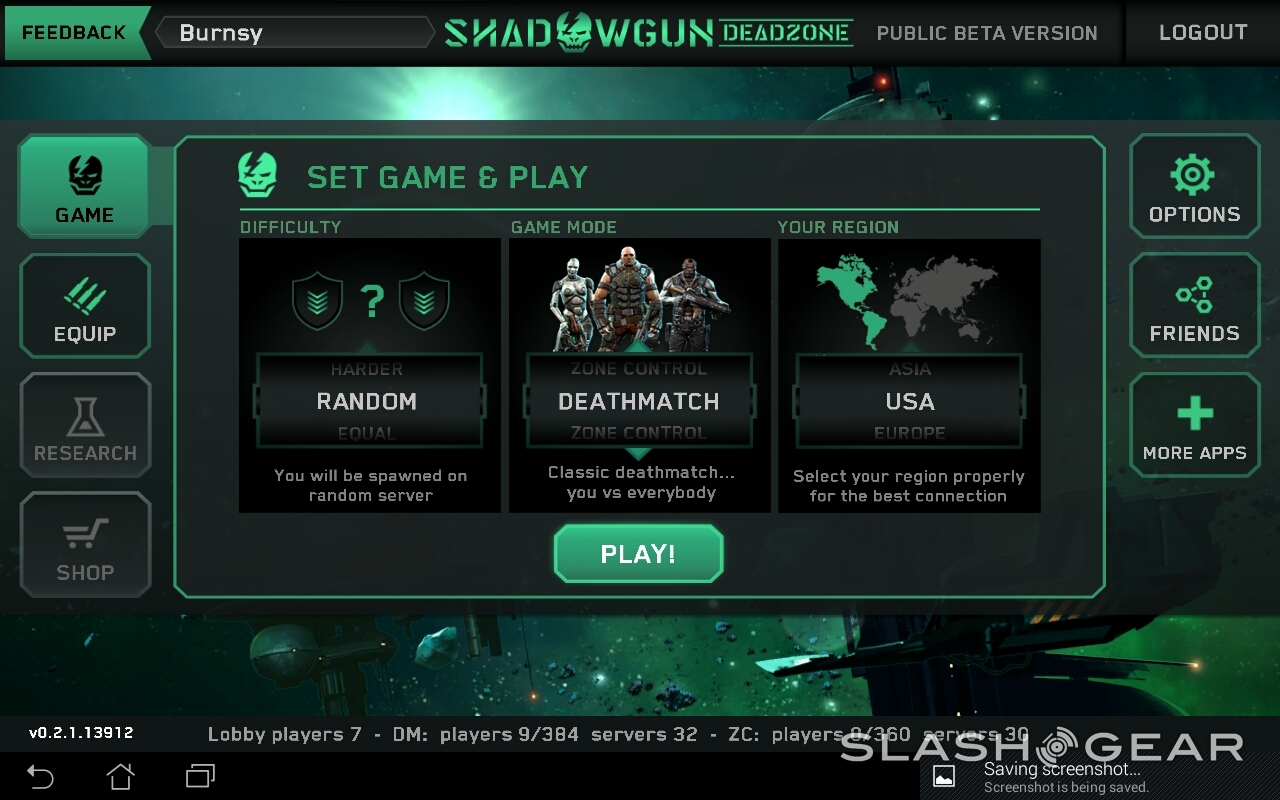Edit the Burnsy player name field
The width and height of the screenshot is (1280, 800).
296,32
